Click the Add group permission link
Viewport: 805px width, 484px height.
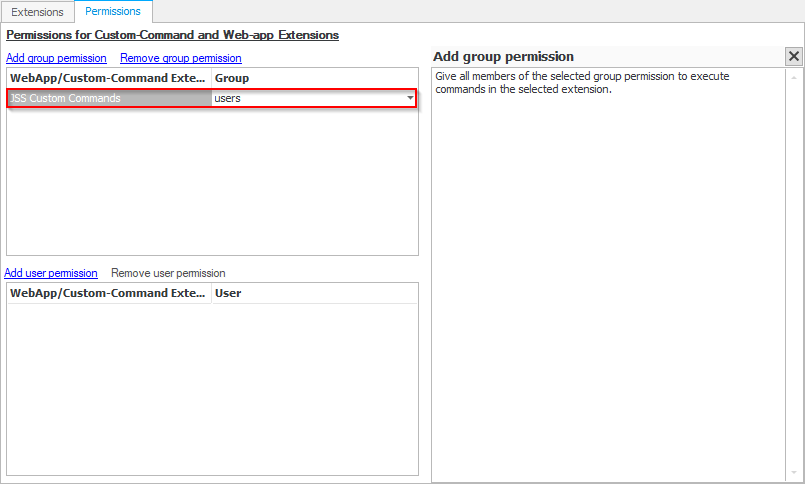click(56, 58)
